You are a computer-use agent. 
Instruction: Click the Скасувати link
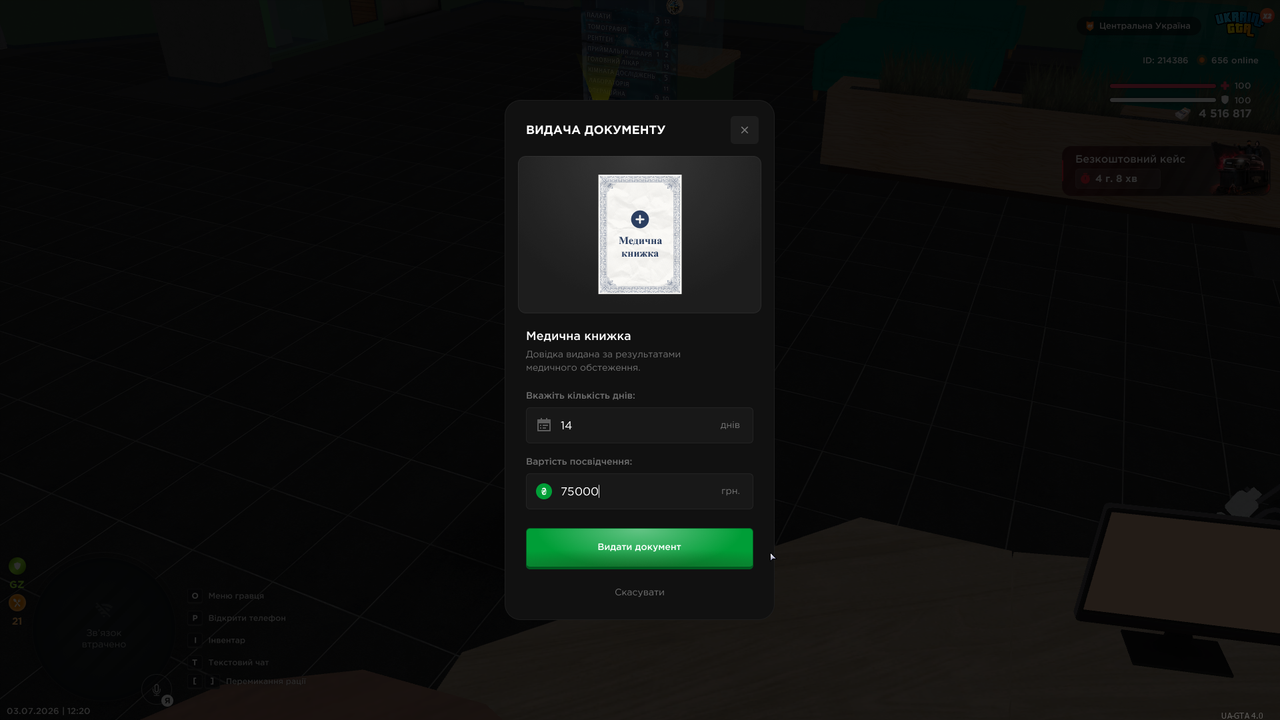(639, 592)
